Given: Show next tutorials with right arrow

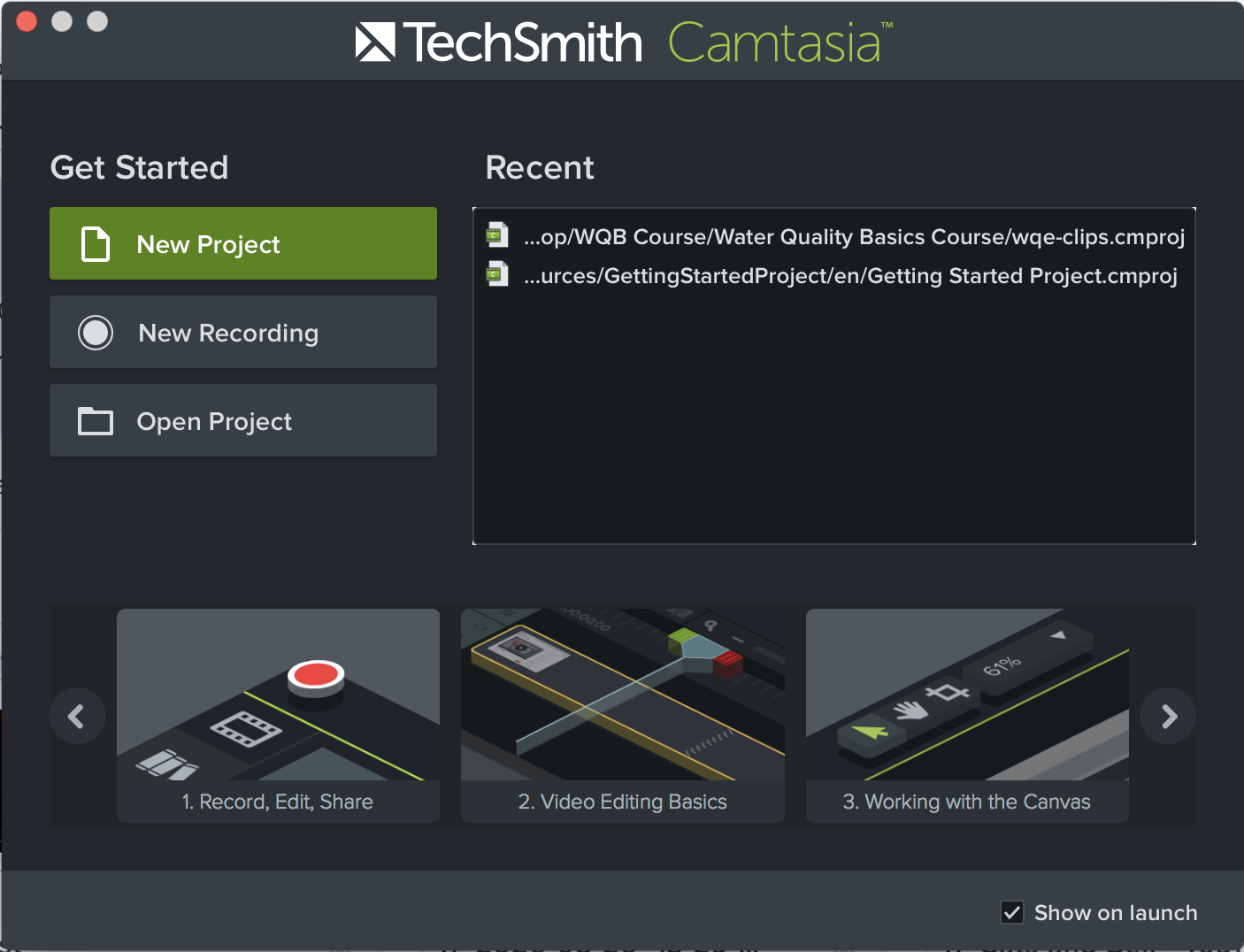Looking at the screenshot, I should click(x=1168, y=716).
